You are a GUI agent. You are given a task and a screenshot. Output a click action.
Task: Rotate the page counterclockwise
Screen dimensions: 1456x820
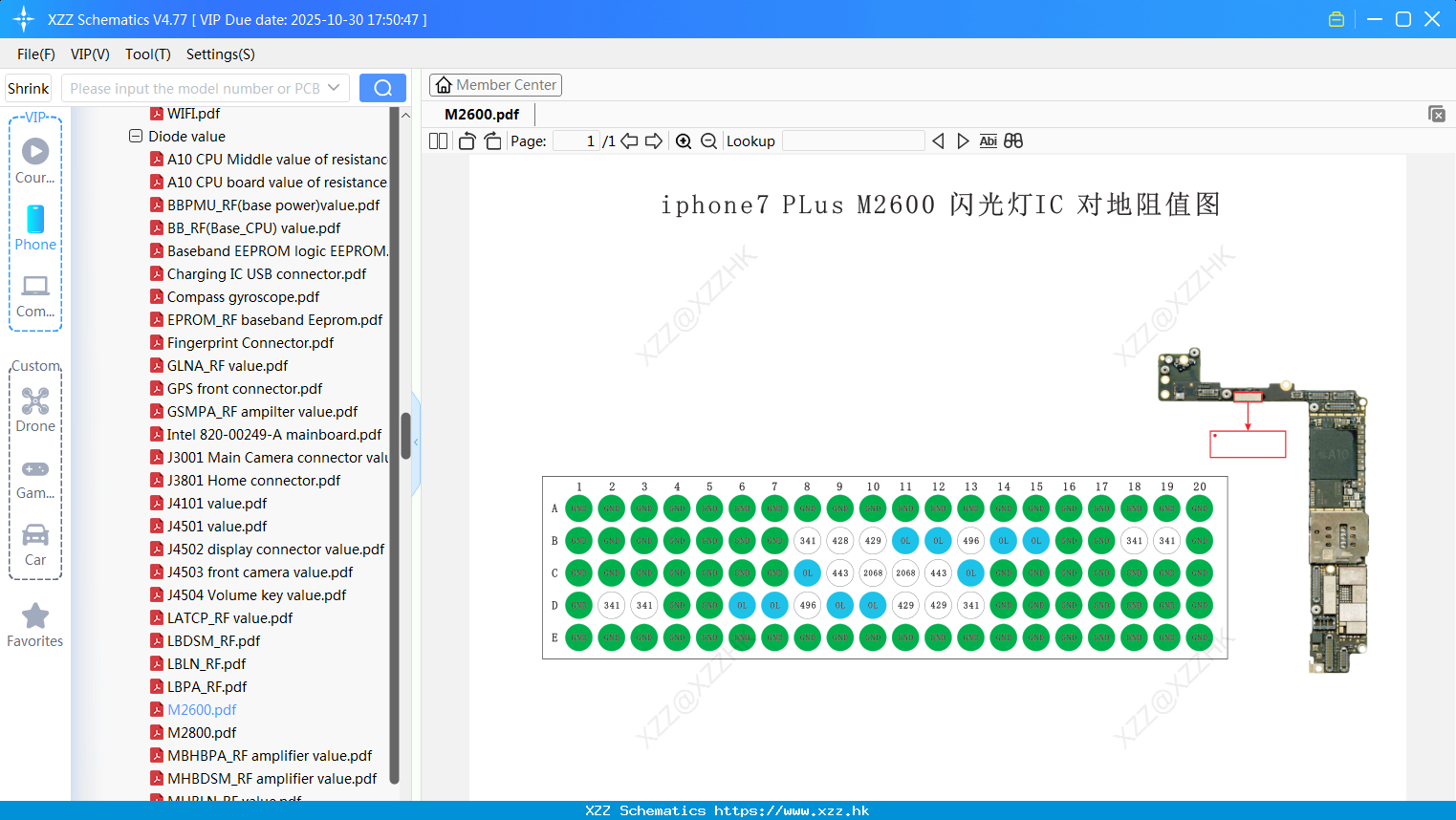467,141
